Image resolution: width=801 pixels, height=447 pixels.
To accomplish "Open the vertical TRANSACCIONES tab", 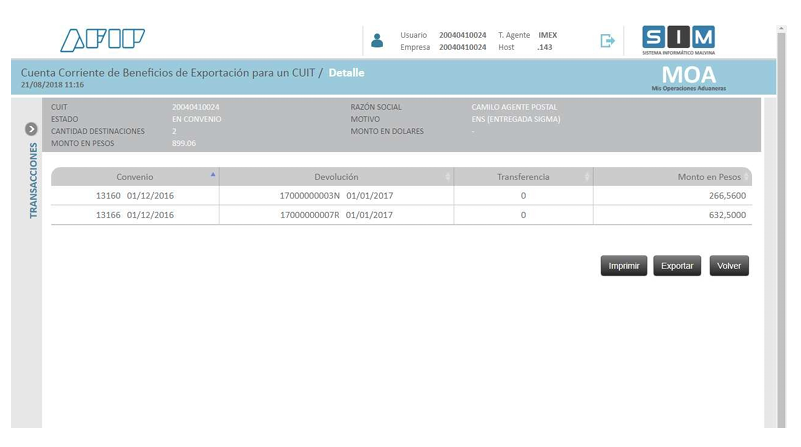I will click(32, 181).
